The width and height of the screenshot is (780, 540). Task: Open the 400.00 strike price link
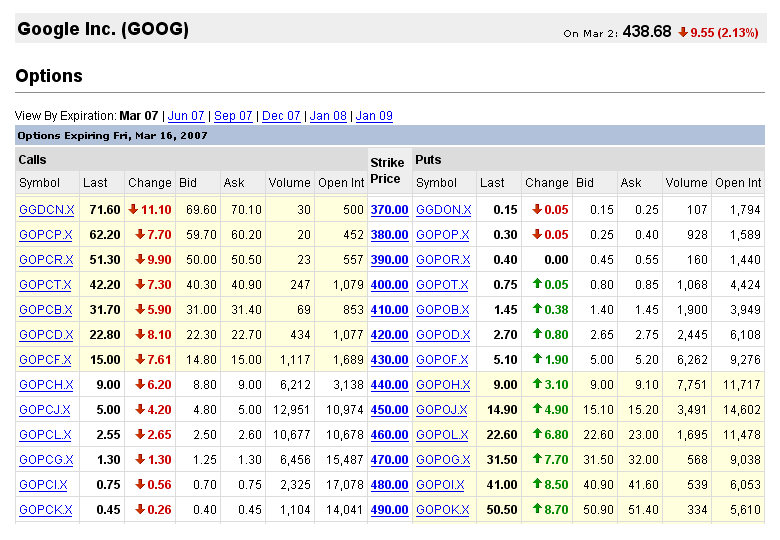click(x=390, y=285)
